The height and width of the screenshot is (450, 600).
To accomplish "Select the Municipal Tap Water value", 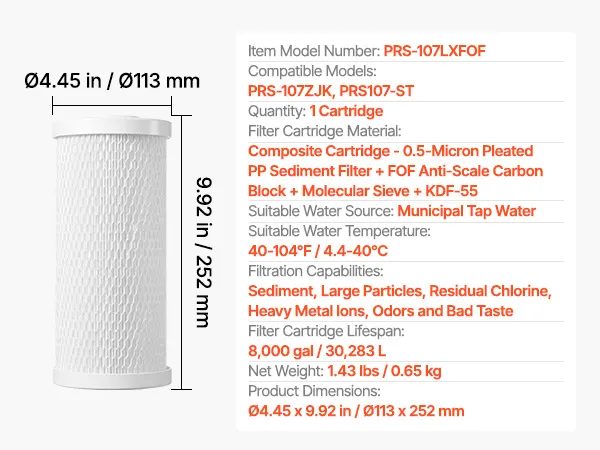I will 466,211.
